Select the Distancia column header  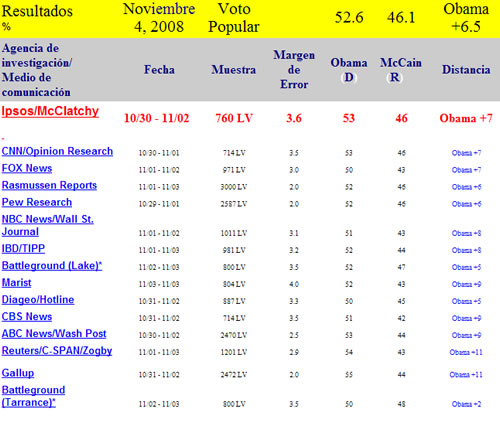click(x=466, y=70)
